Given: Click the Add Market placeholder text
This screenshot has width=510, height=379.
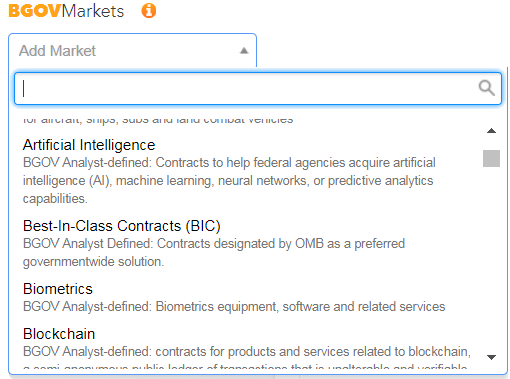Looking at the screenshot, I should (57, 51).
